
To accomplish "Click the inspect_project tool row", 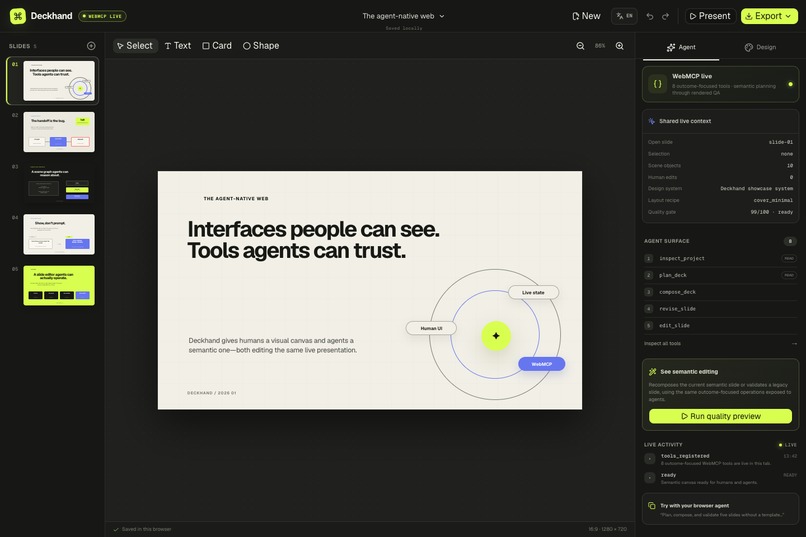I will 720,258.
